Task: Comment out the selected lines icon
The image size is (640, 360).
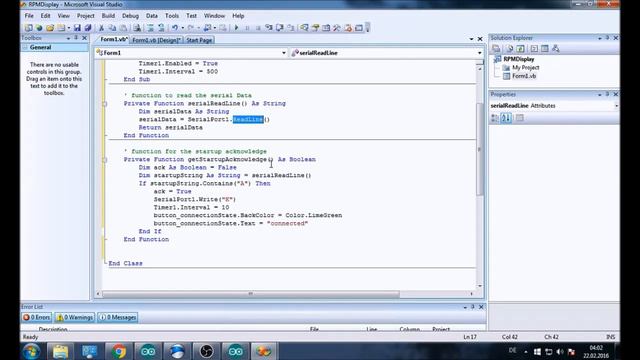Action: [150, 28]
